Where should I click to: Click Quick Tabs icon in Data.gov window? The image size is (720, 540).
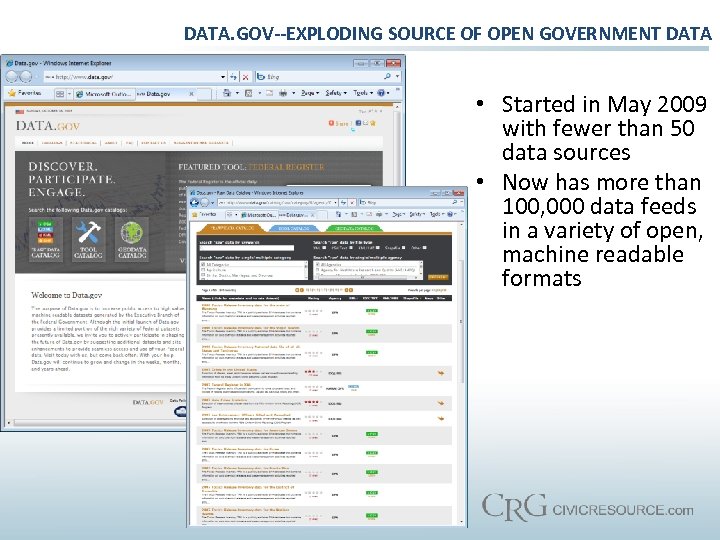pos(60,94)
